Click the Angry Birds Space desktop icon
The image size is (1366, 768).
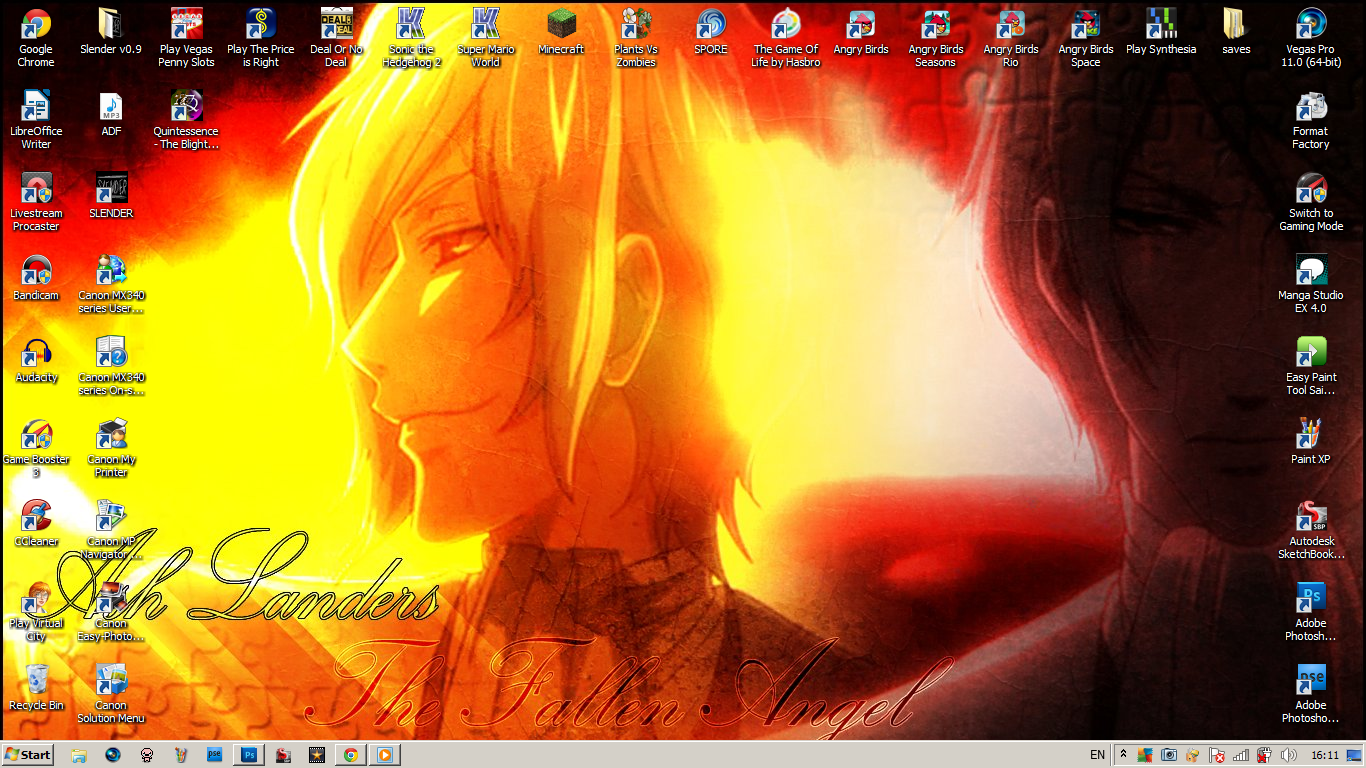[1085, 24]
